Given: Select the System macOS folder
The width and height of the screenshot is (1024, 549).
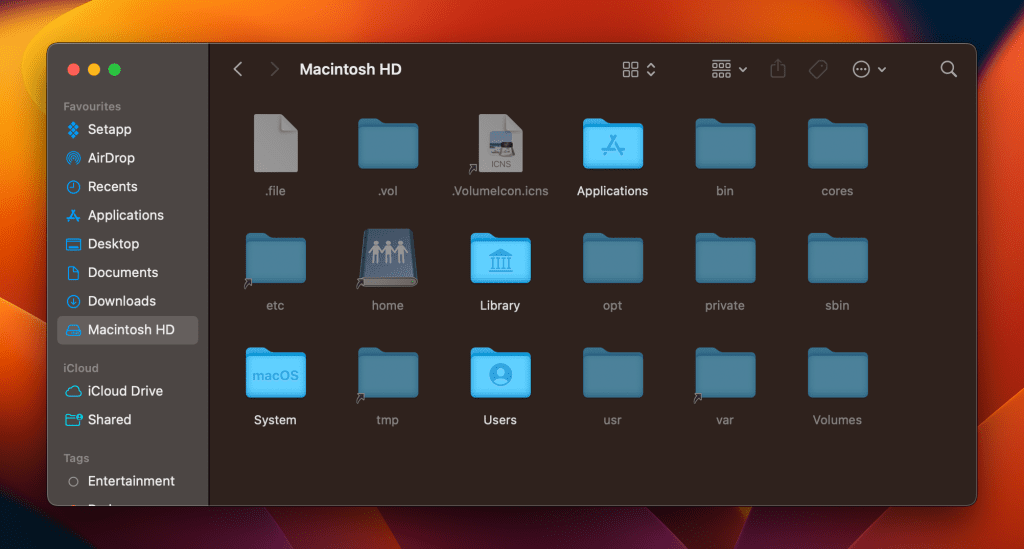Looking at the screenshot, I should click(x=275, y=375).
